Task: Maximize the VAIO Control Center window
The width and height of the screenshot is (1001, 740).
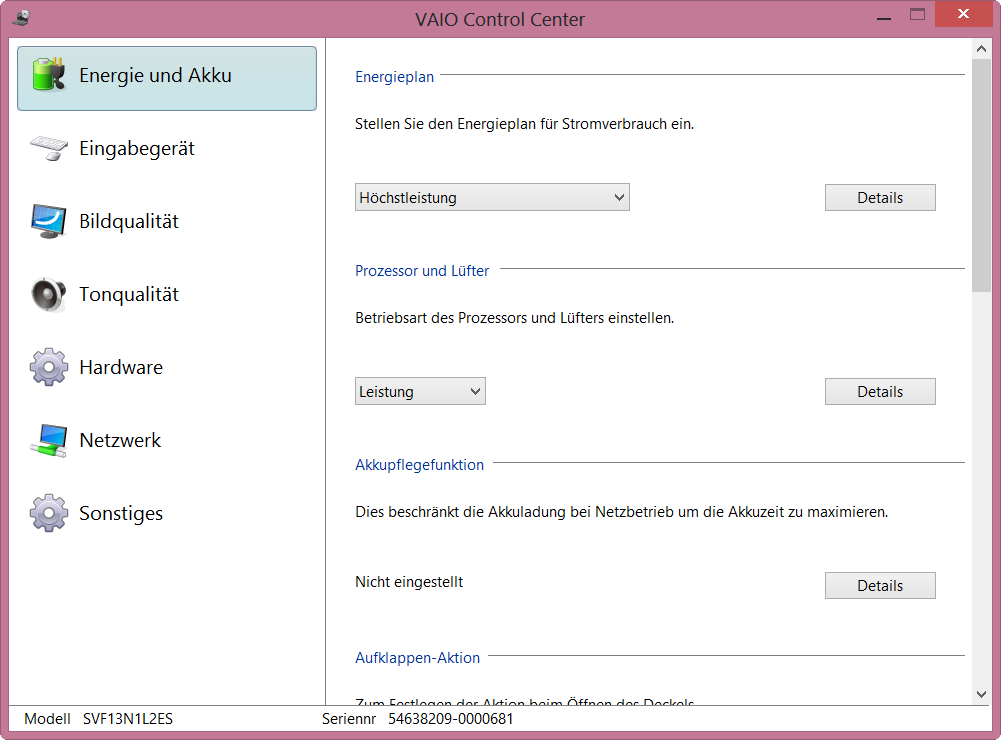Action: (917, 15)
